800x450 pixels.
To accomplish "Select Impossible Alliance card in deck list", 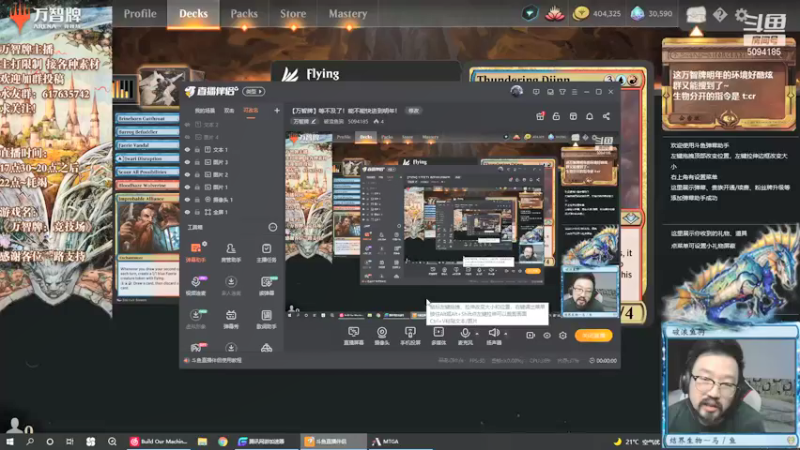I will click(147, 246).
